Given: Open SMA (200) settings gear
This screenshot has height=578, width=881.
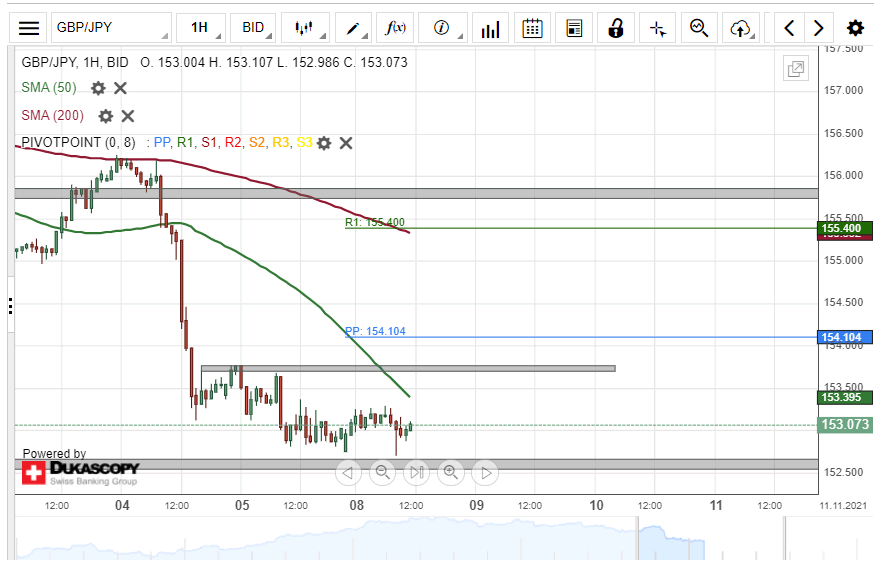Looking at the screenshot, I should click(x=106, y=116).
